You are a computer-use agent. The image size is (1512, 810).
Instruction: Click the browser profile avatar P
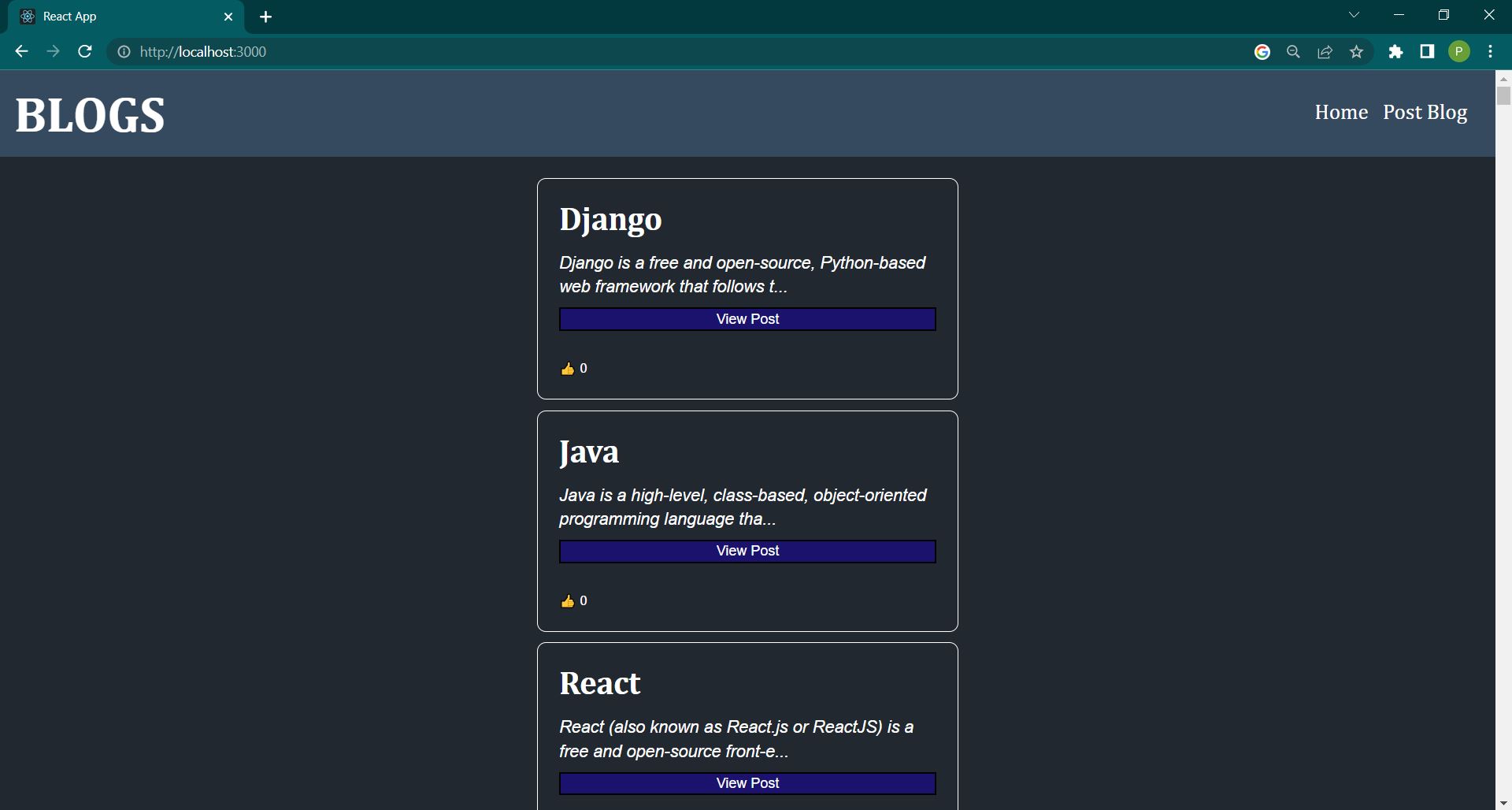pyautogui.click(x=1459, y=51)
